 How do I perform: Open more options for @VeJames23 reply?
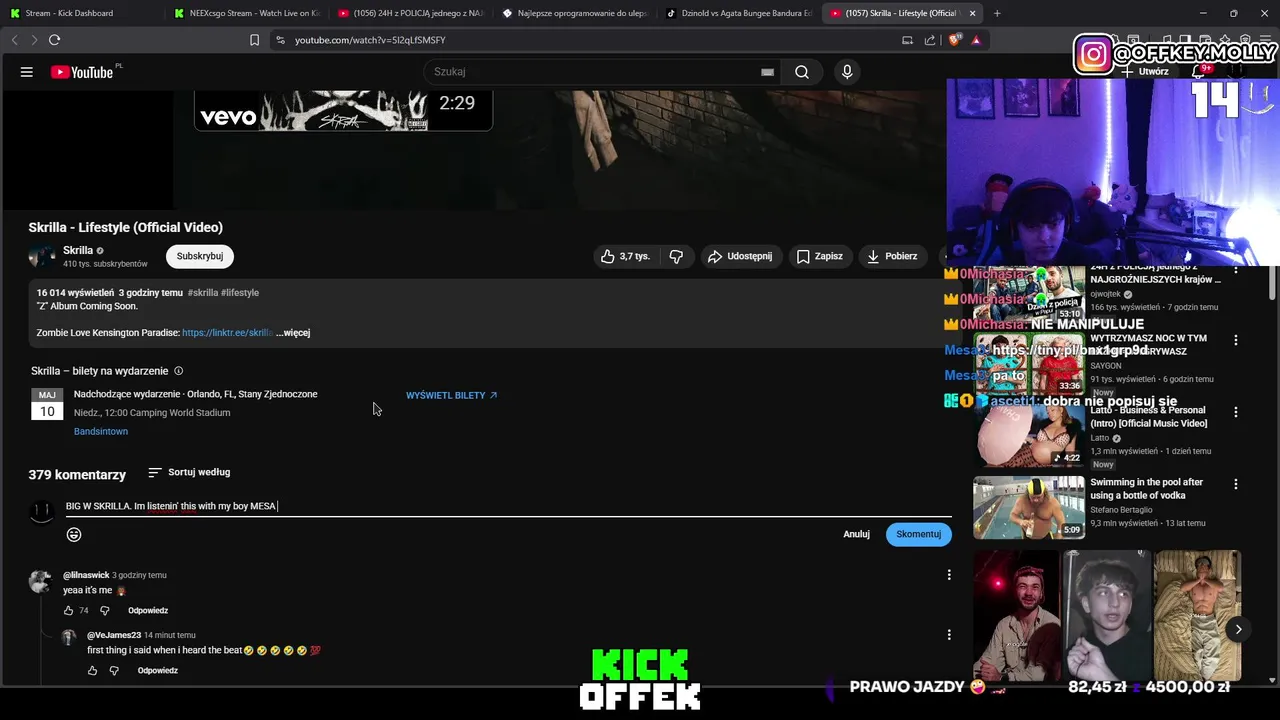[x=949, y=635]
